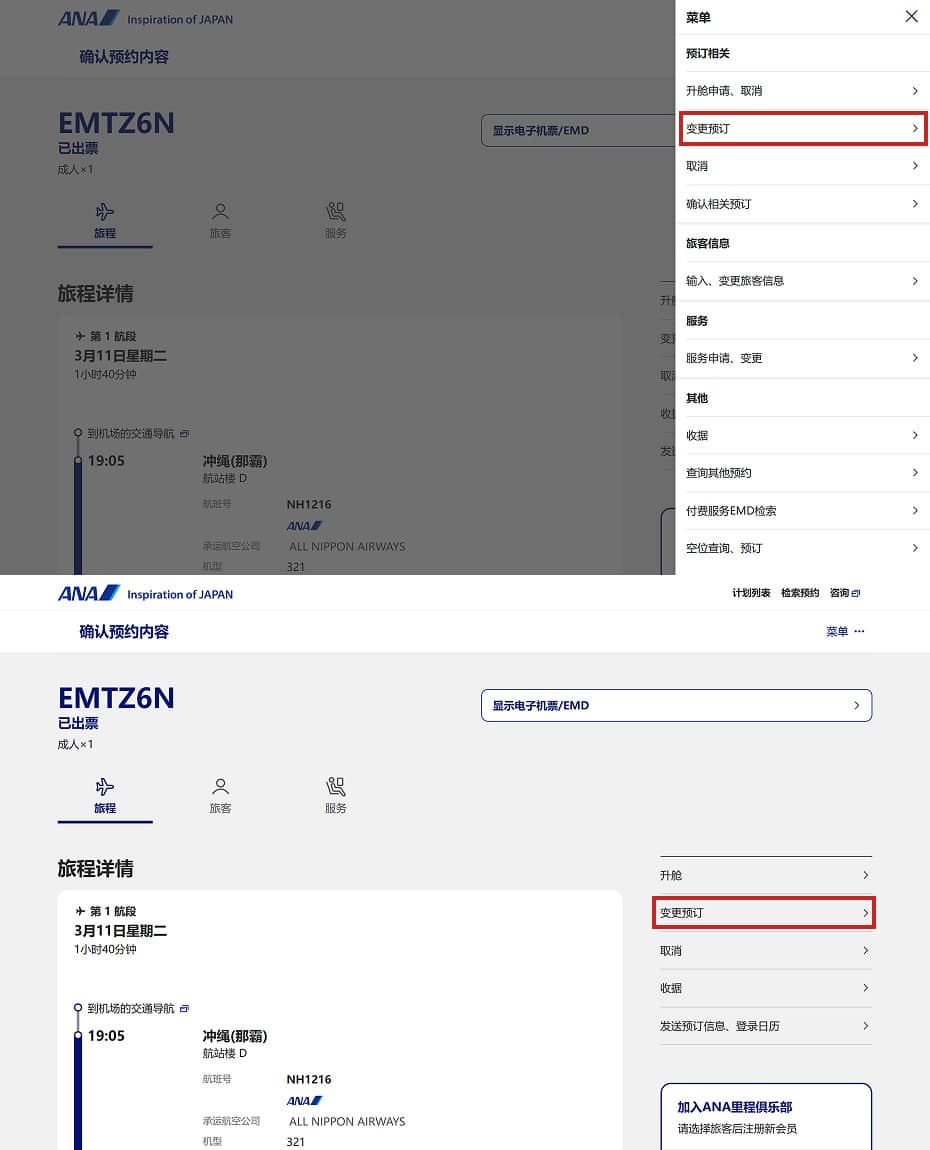
Task: Open 到机场的交通导航 external link icon
Action: pos(184,1008)
